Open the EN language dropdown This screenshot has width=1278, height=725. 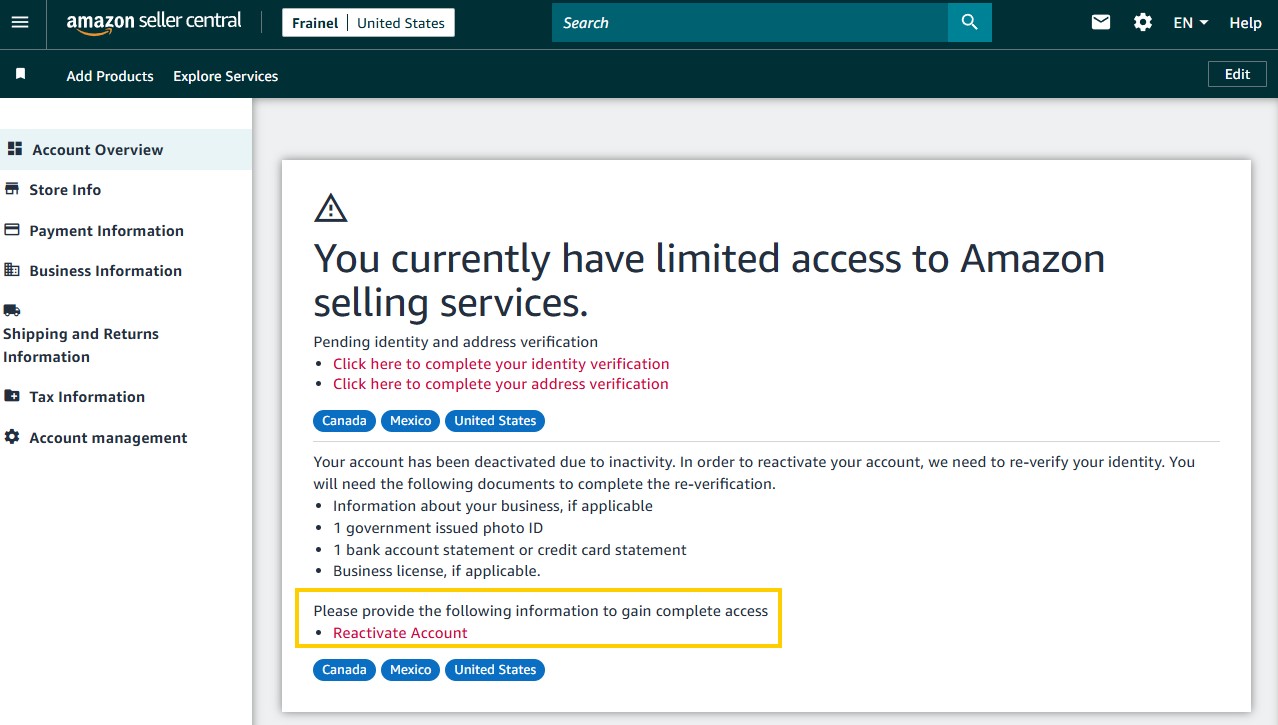tap(1190, 22)
